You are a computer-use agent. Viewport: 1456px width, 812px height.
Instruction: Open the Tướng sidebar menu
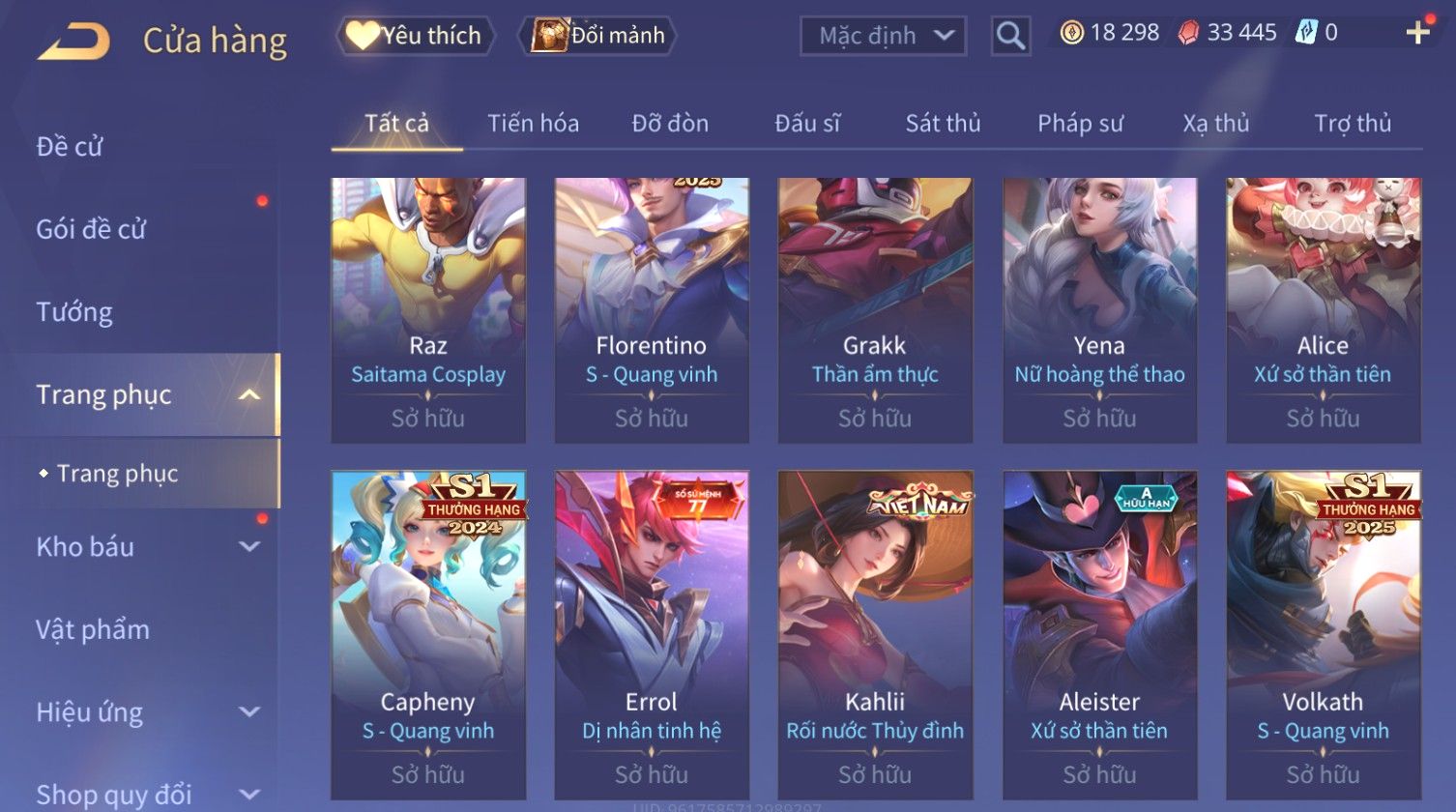click(x=74, y=312)
